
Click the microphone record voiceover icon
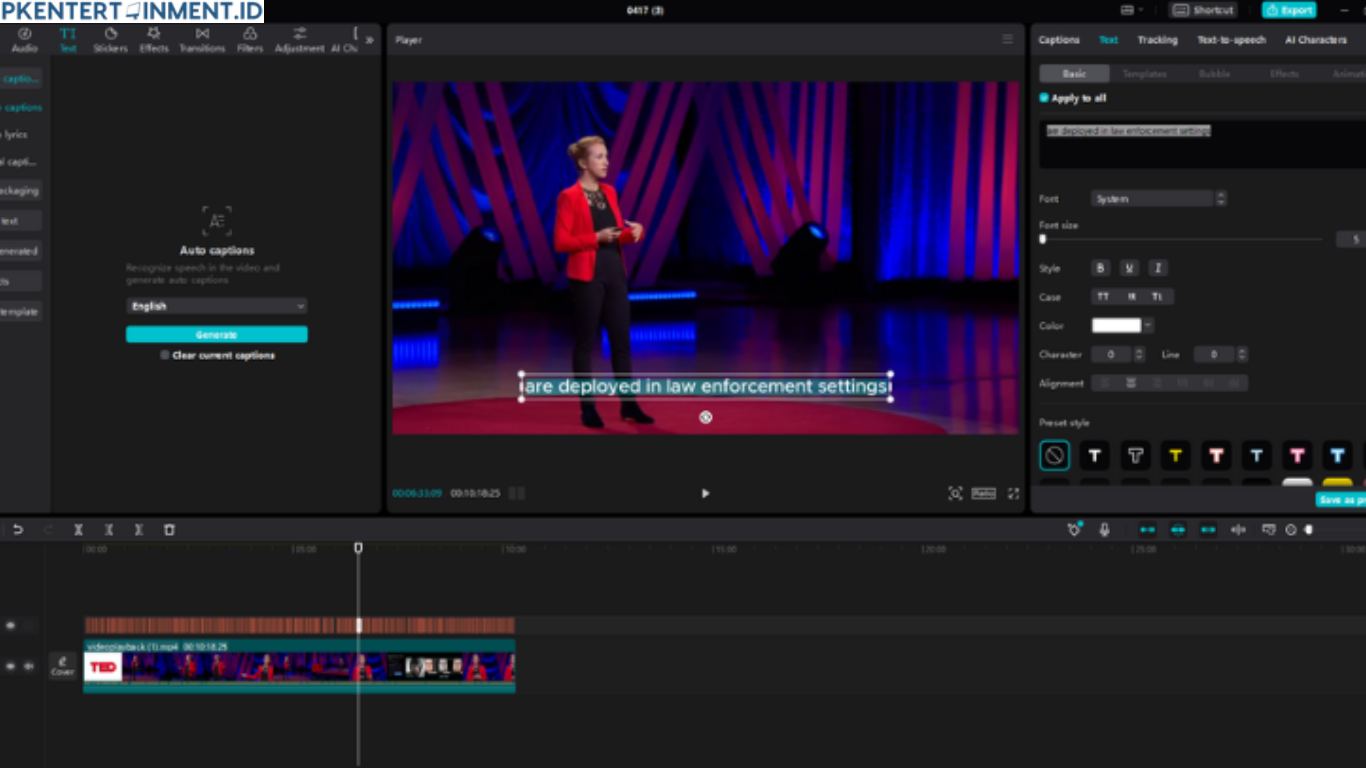(1104, 530)
